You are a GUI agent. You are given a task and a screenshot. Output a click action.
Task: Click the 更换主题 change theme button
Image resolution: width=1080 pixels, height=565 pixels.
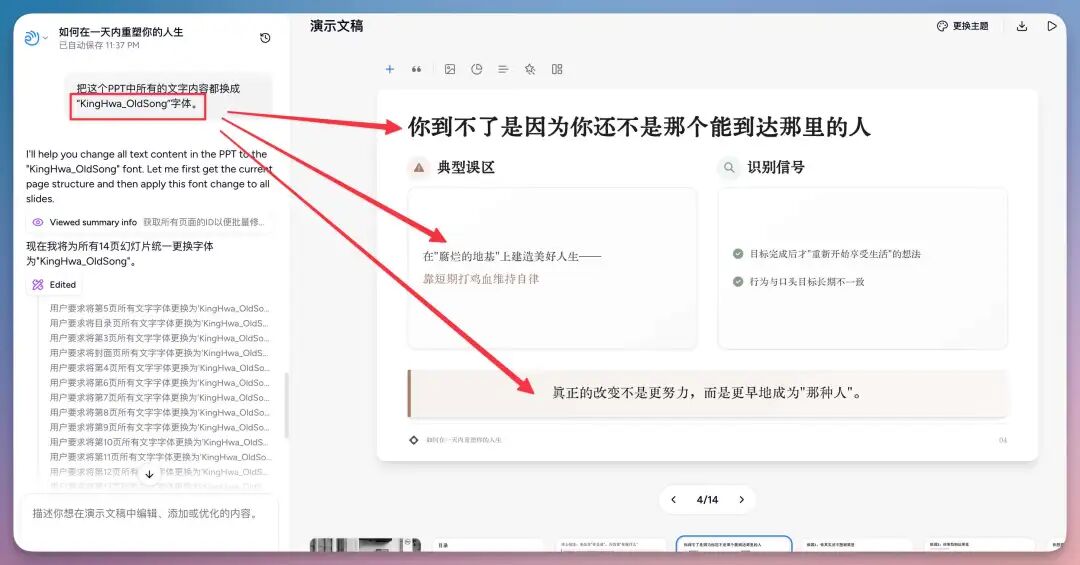point(962,26)
